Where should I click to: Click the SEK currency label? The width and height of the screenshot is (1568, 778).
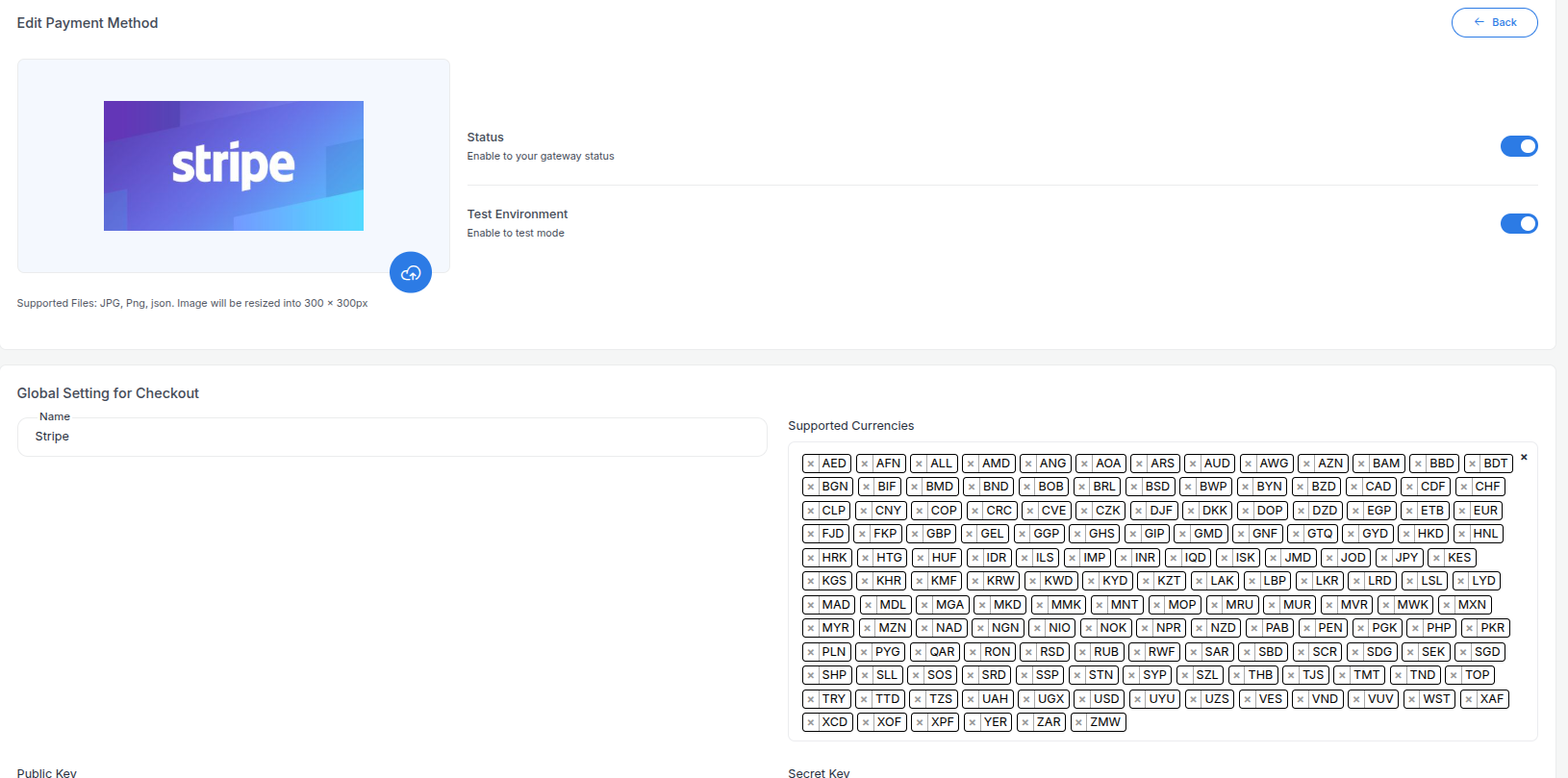1433,652
